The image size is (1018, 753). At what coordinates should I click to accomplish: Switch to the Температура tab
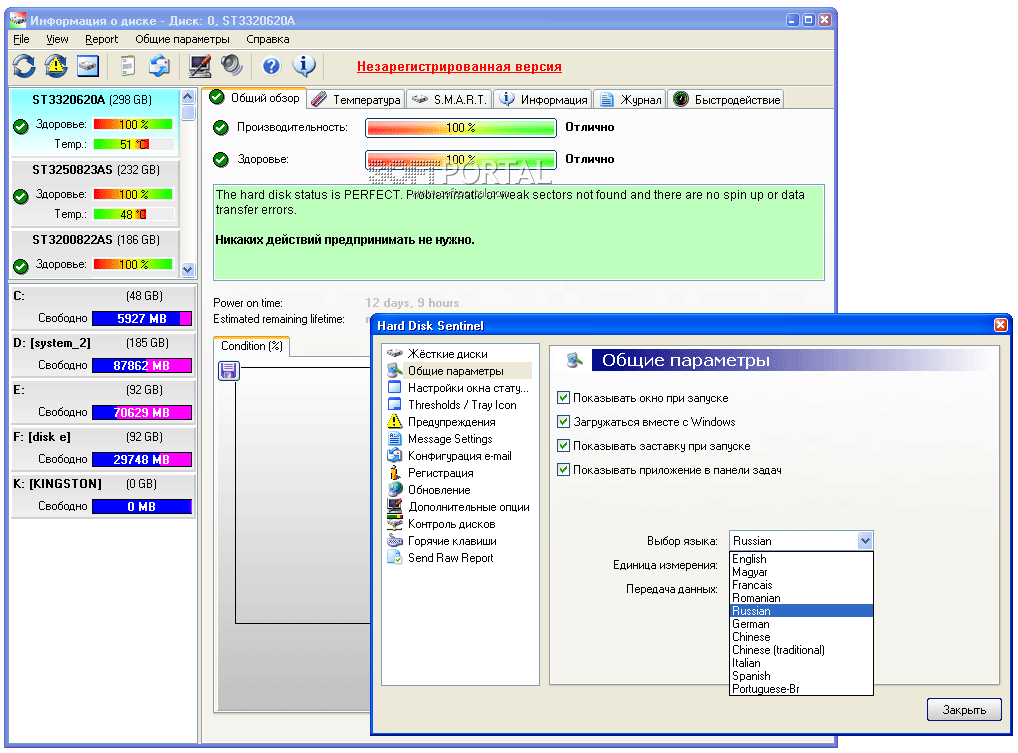click(356, 99)
